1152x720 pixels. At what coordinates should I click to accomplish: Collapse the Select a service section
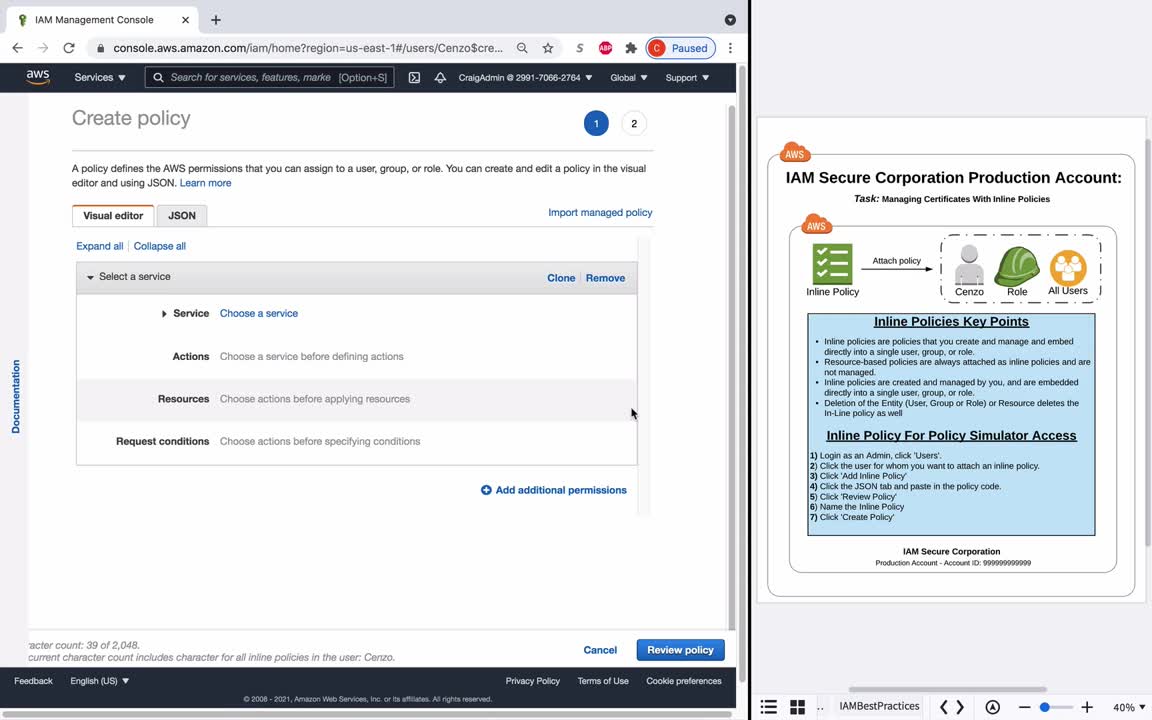tap(90, 277)
